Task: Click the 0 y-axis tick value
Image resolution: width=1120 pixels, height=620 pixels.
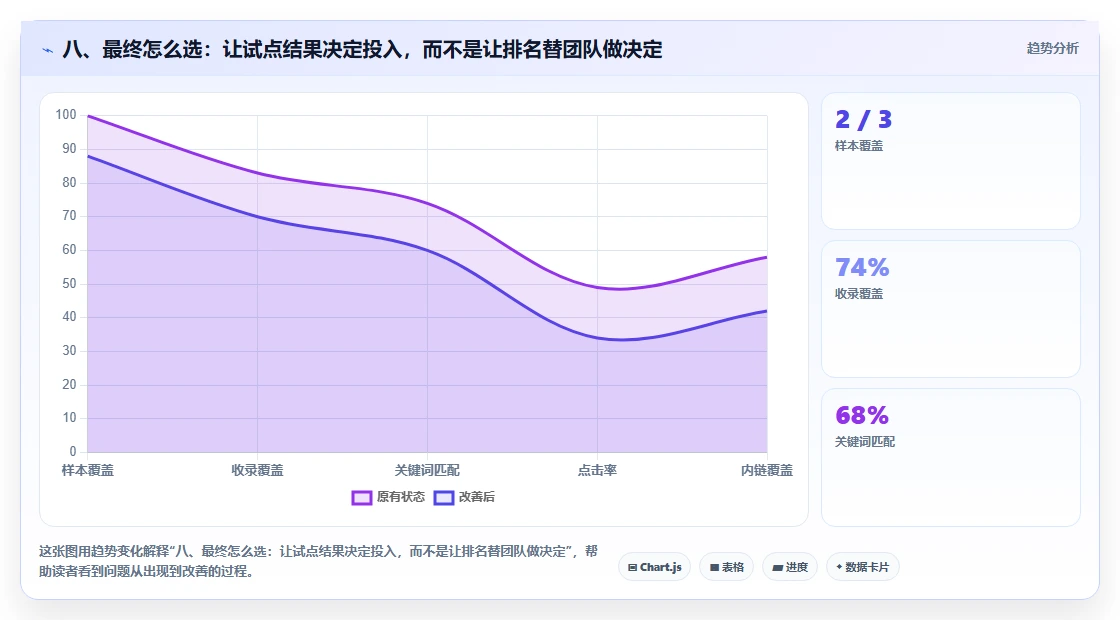Action: point(73,451)
